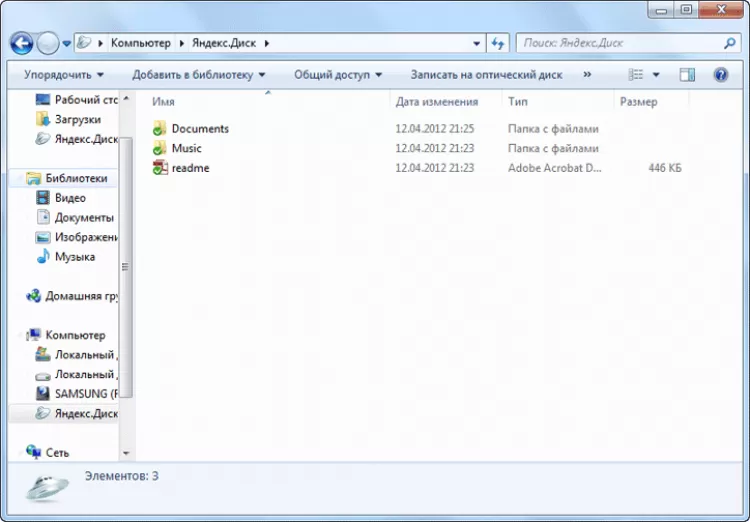Click the Музыка note icon
Image resolution: width=750 pixels, height=522 pixels.
[43, 256]
